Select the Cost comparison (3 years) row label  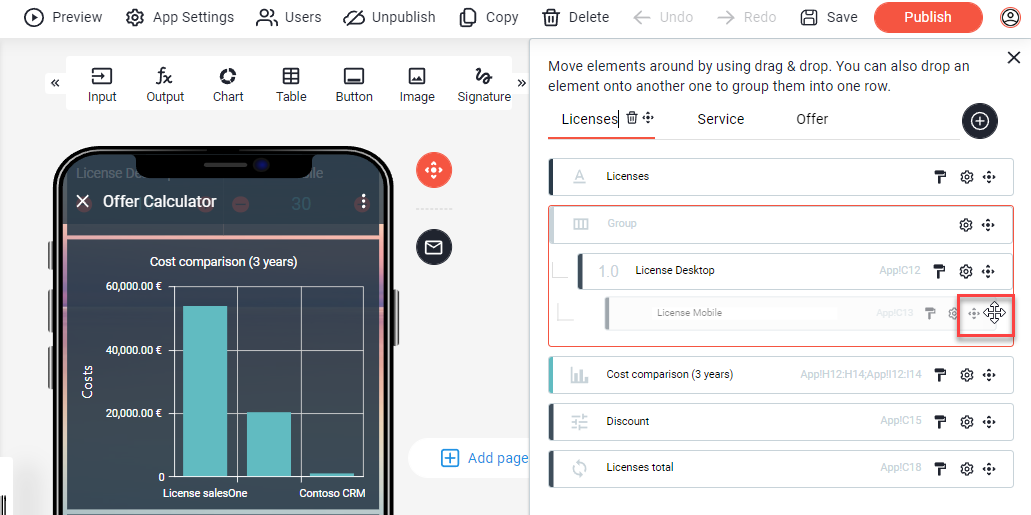[x=669, y=374]
